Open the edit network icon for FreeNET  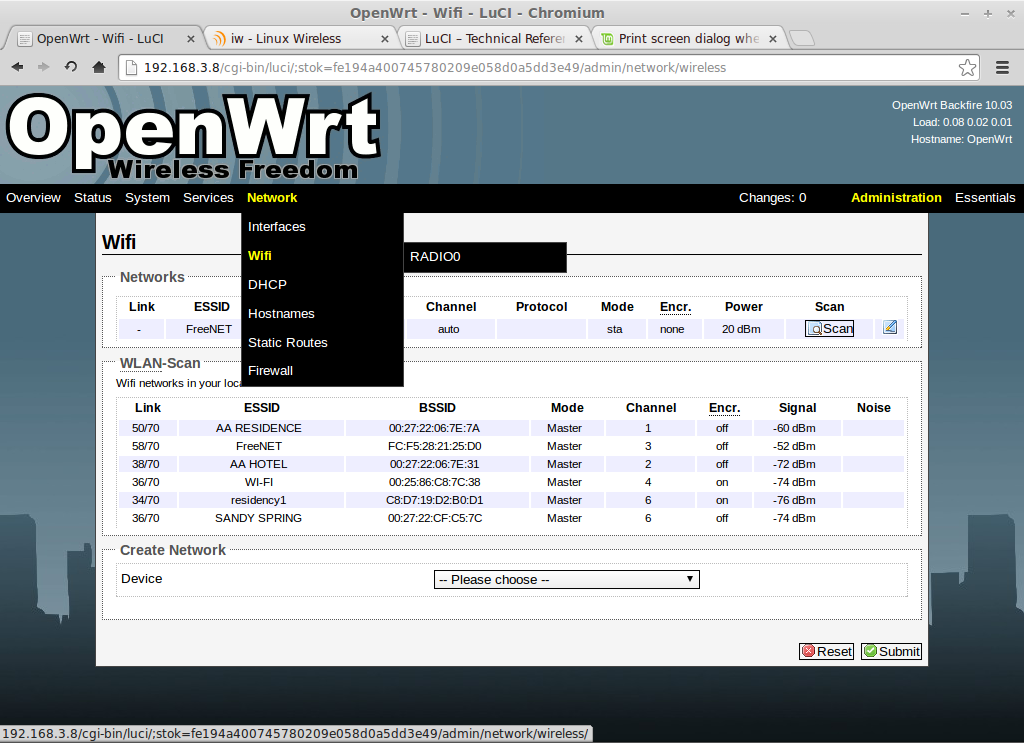click(889, 327)
